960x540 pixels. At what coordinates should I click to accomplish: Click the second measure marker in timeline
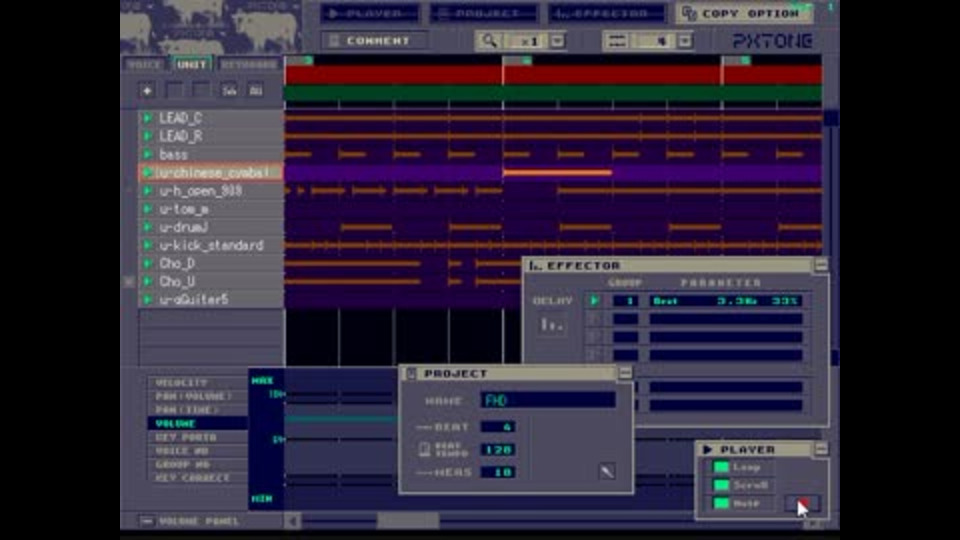coord(518,60)
